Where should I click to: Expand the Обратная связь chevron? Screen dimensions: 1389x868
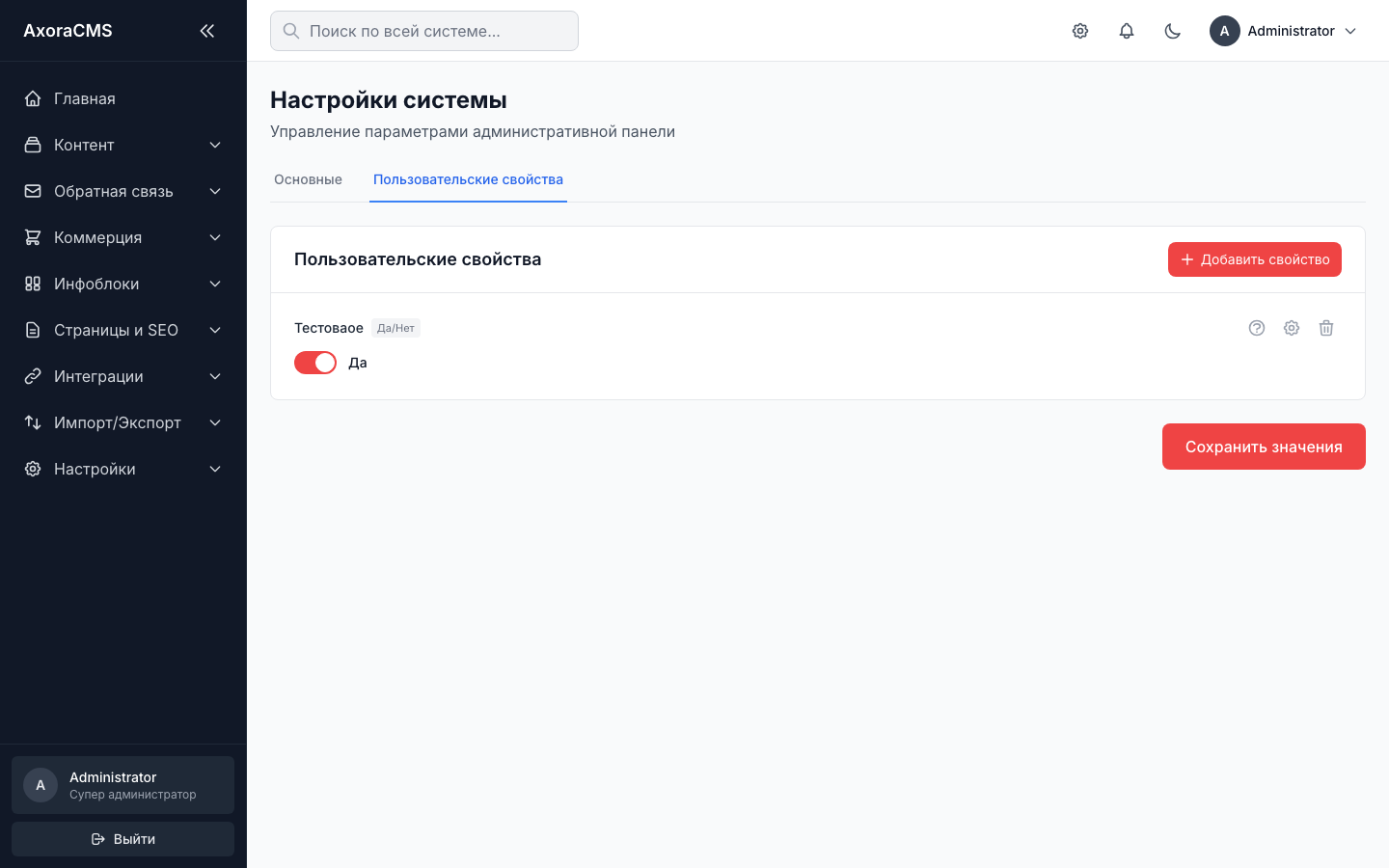click(215, 191)
